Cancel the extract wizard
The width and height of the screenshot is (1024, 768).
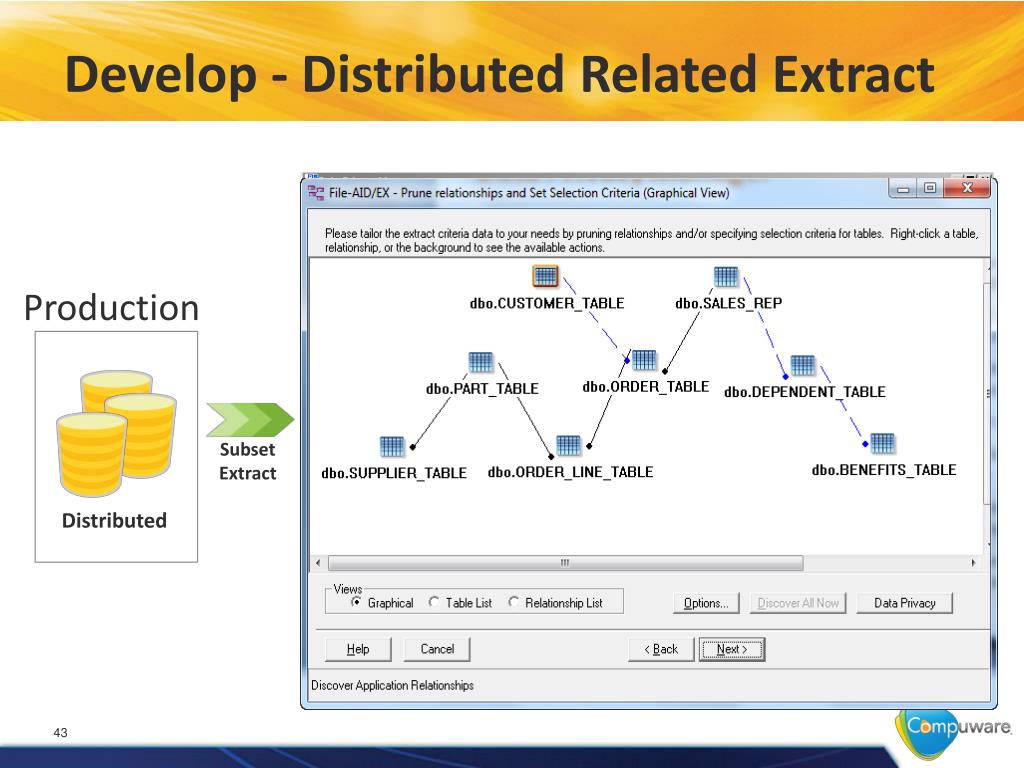[437, 649]
